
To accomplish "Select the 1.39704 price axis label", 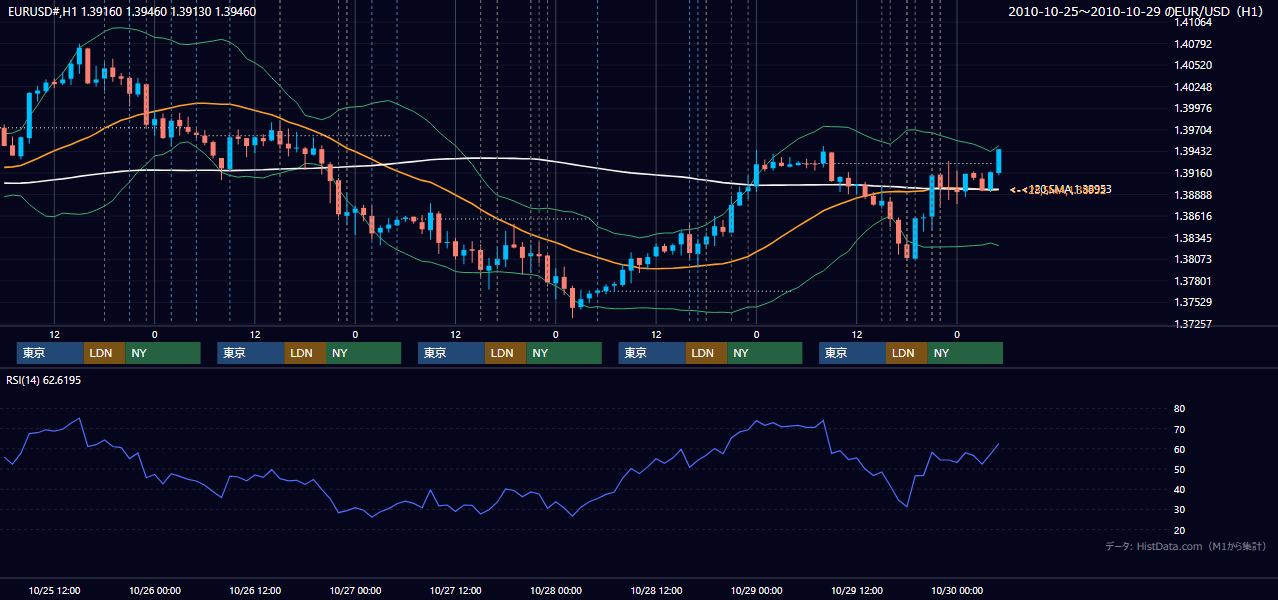I will tap(1193, 130).
